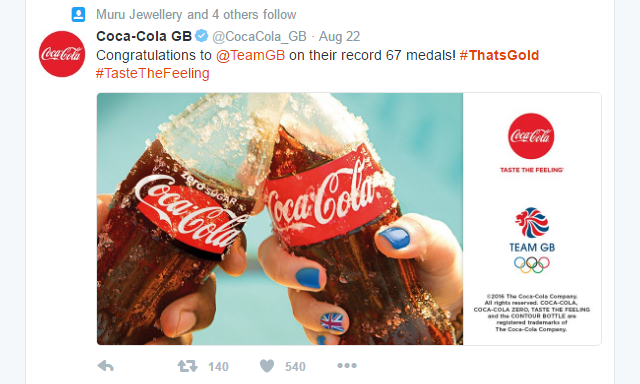Viewport: 640px width, 384px height.
Task: Open the #TasteTheFeeling hashtag
Action: click(x=153, y=73)
